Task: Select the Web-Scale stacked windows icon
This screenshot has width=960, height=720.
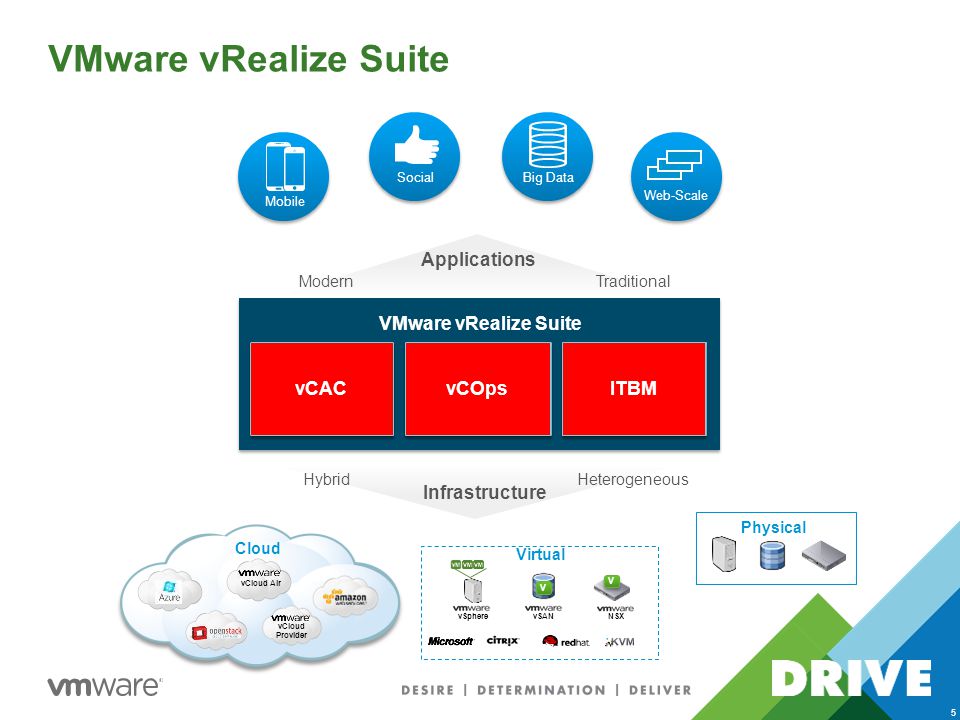Action: click(x=676, y=176)
